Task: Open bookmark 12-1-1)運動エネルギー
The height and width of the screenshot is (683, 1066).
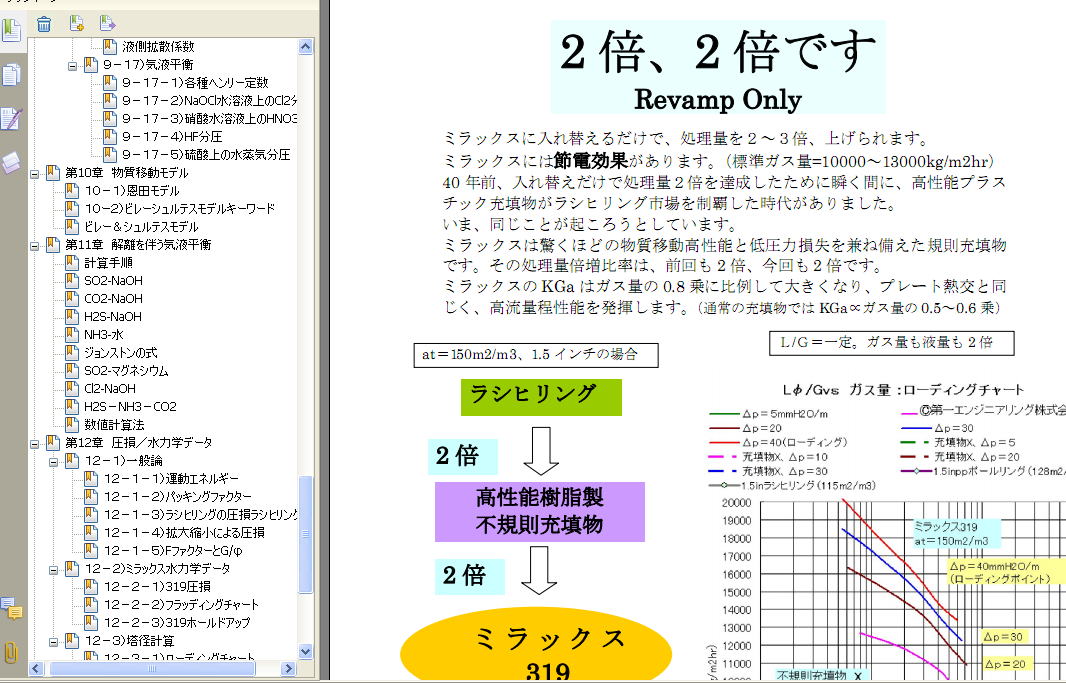Action: click(x=171, y=478)
